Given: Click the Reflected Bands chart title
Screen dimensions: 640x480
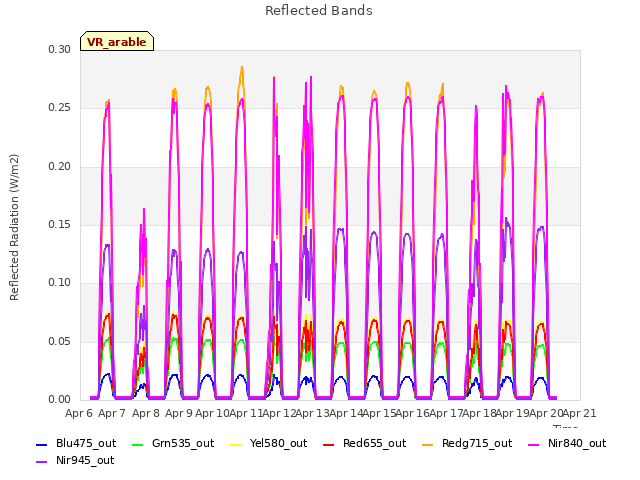Looking at the screenshot, I should tap(319, 11).
